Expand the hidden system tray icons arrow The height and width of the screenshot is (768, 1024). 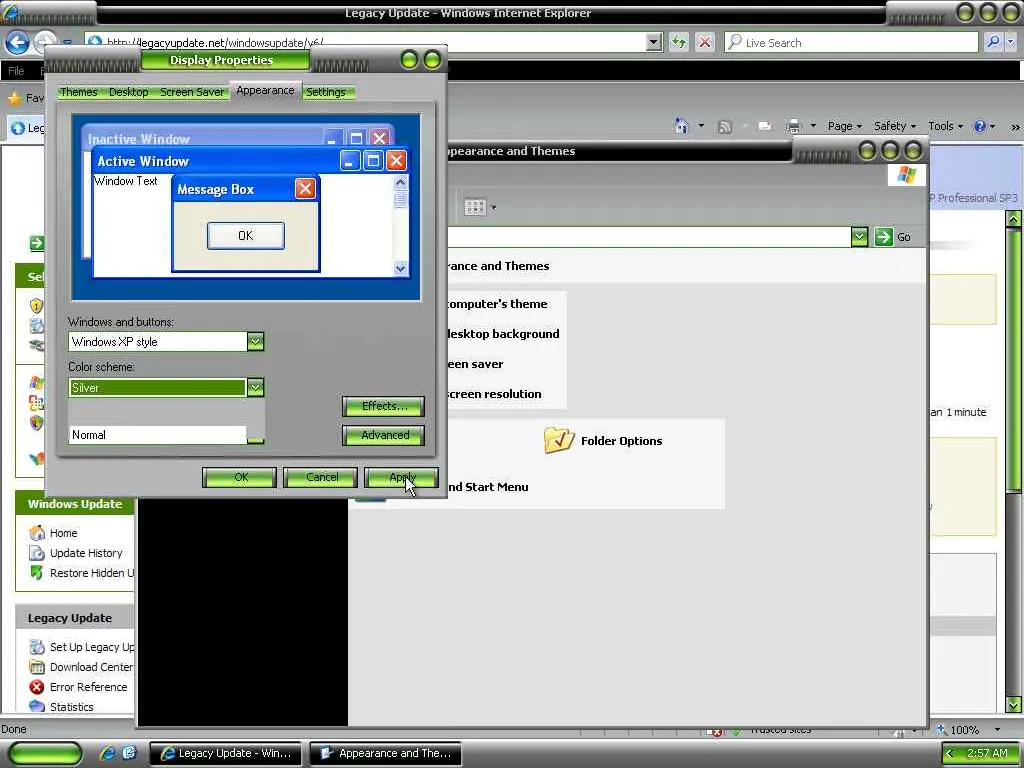click(950, 754)
